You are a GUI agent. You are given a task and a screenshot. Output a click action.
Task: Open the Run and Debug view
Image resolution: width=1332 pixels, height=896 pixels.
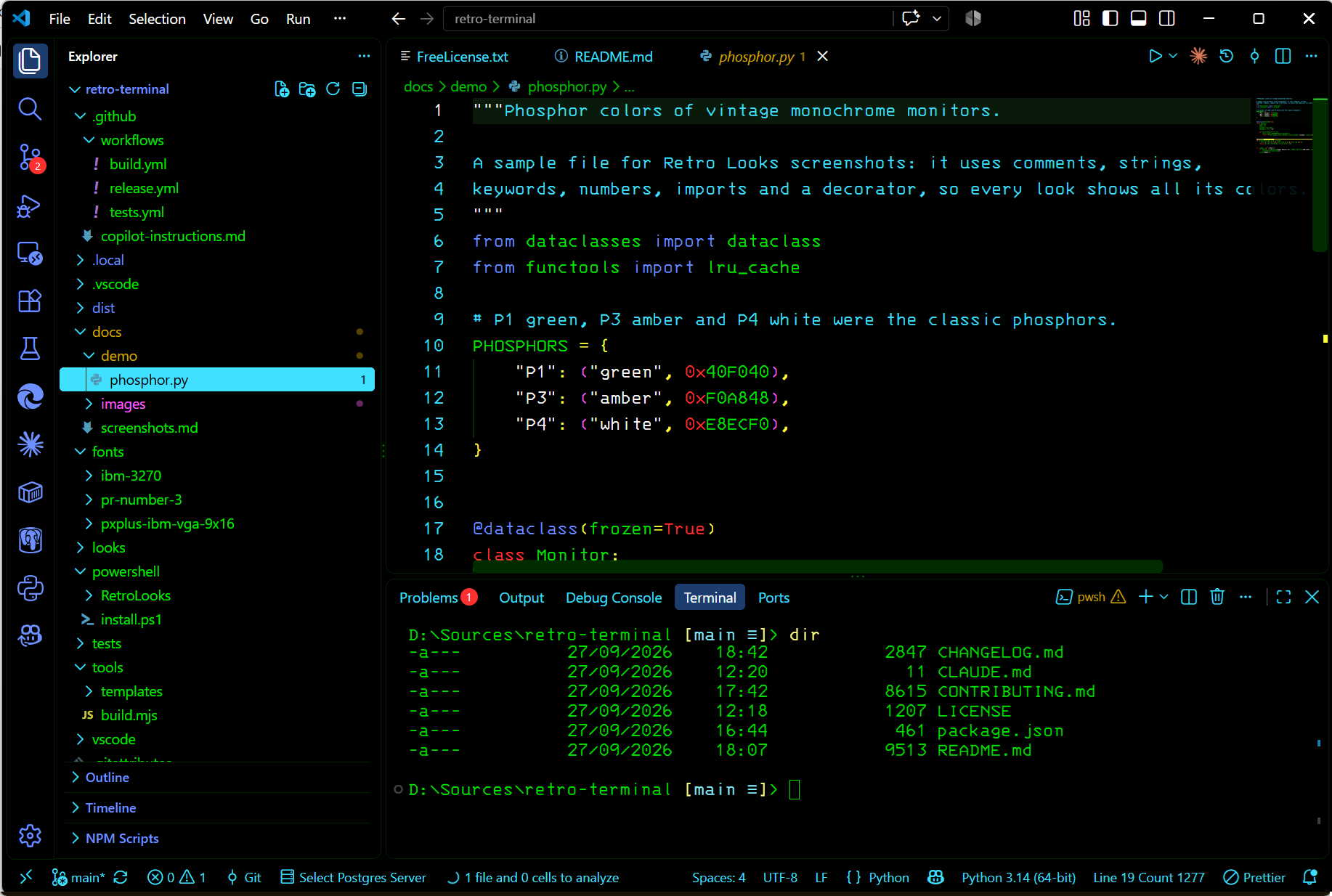point(30,205)
